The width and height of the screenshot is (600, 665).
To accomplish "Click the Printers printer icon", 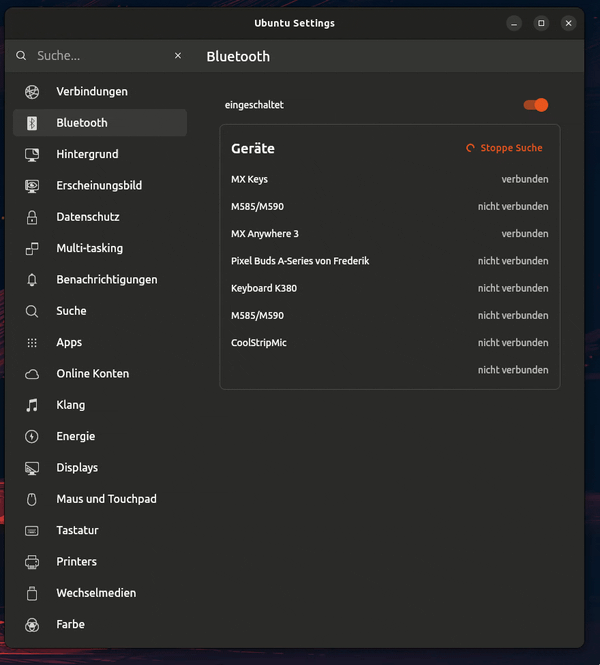I will 32,562.
